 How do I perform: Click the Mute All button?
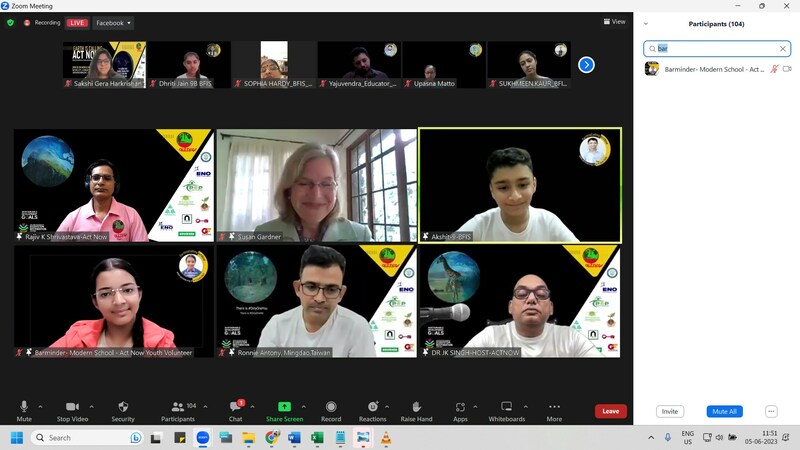[724, 411]
